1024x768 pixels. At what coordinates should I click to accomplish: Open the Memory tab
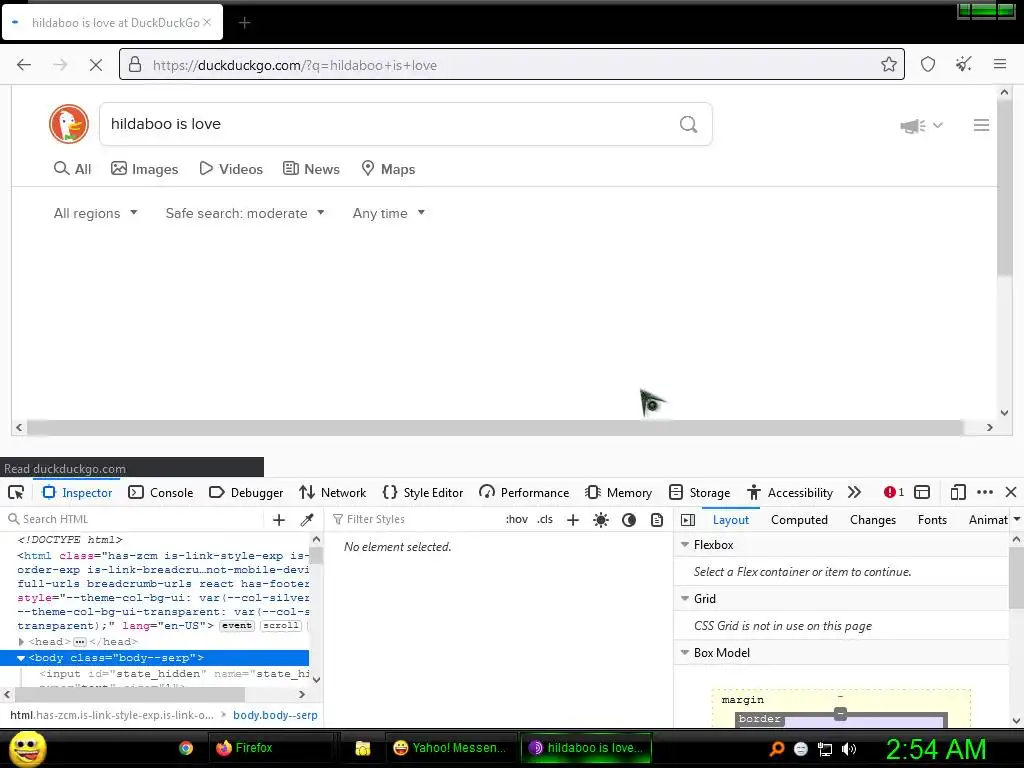pyautogui.click(x=618, y=492)
